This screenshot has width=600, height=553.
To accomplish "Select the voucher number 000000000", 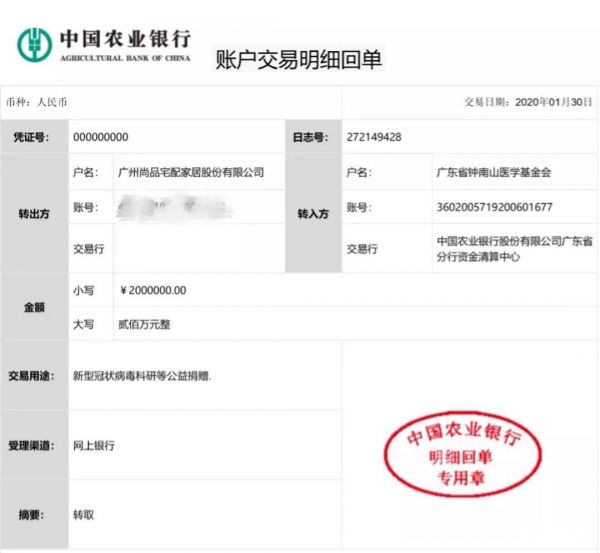I will pos(101,137).
